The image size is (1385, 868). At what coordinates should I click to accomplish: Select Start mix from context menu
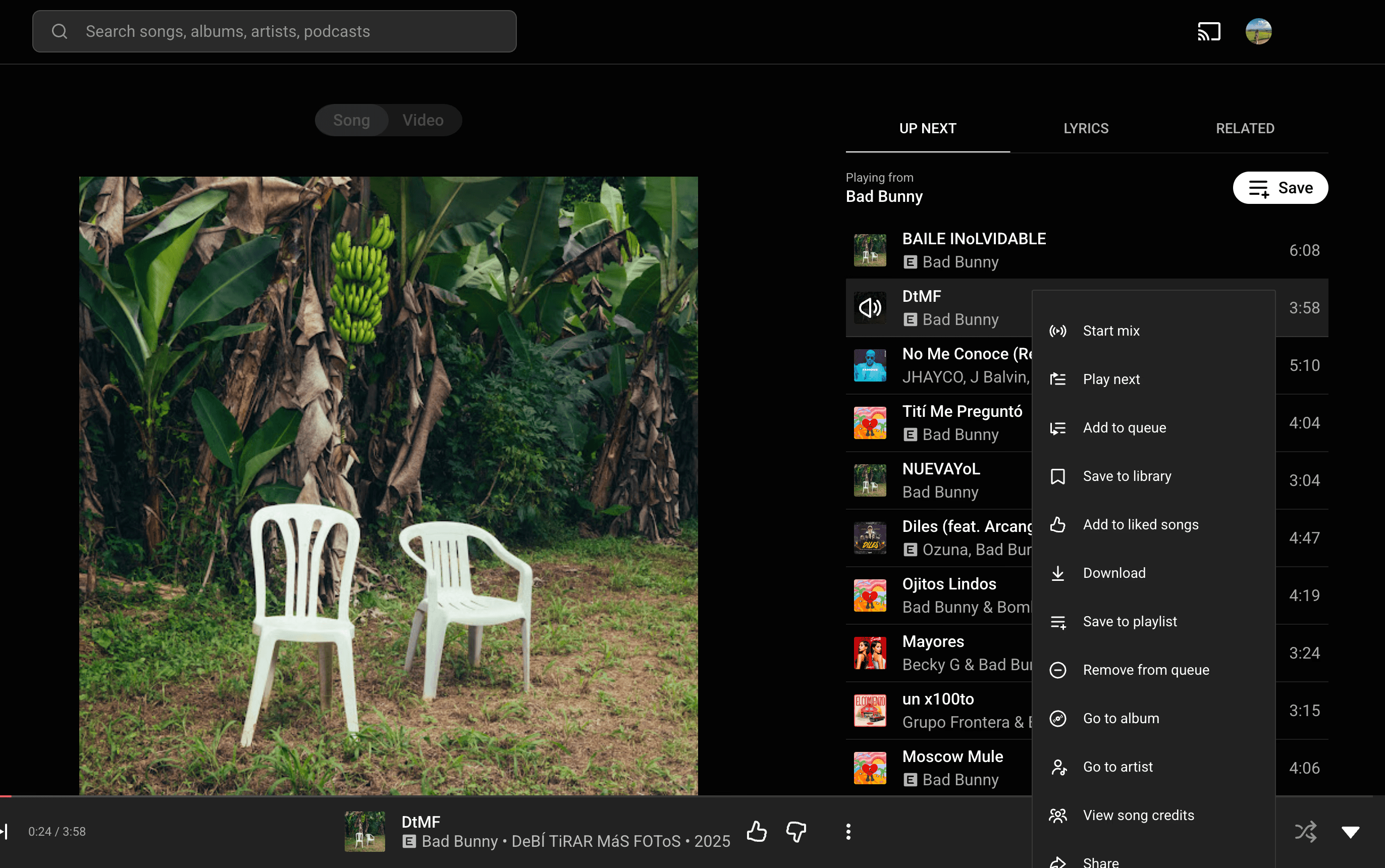tap(1153, 331)
